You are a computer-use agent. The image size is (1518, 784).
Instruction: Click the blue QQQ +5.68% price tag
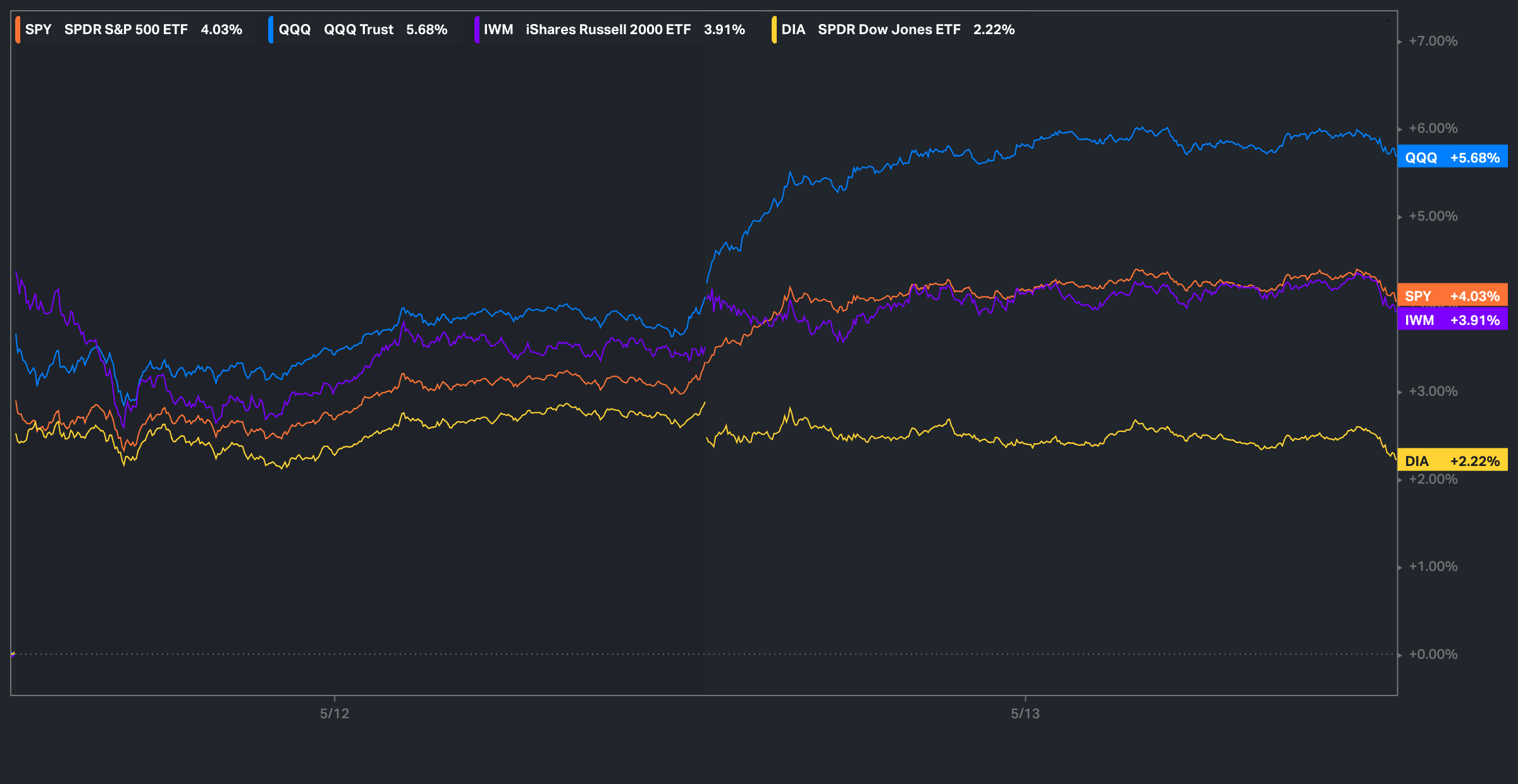[x=1452, y=157]
